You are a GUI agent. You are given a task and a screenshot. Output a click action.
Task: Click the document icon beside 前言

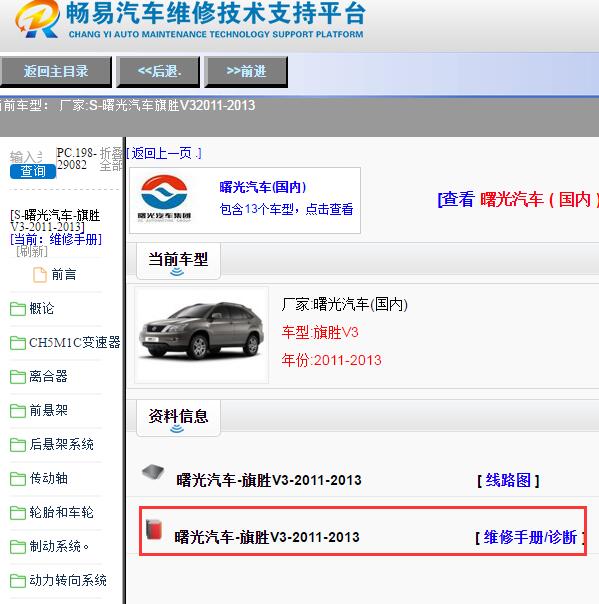pyautogui.click(x=40, y=275)
